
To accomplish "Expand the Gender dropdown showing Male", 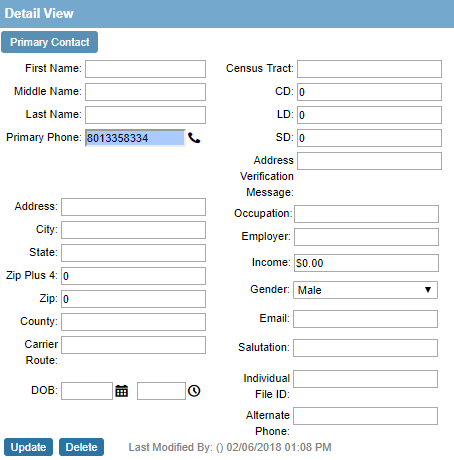I will pos(365,290).
